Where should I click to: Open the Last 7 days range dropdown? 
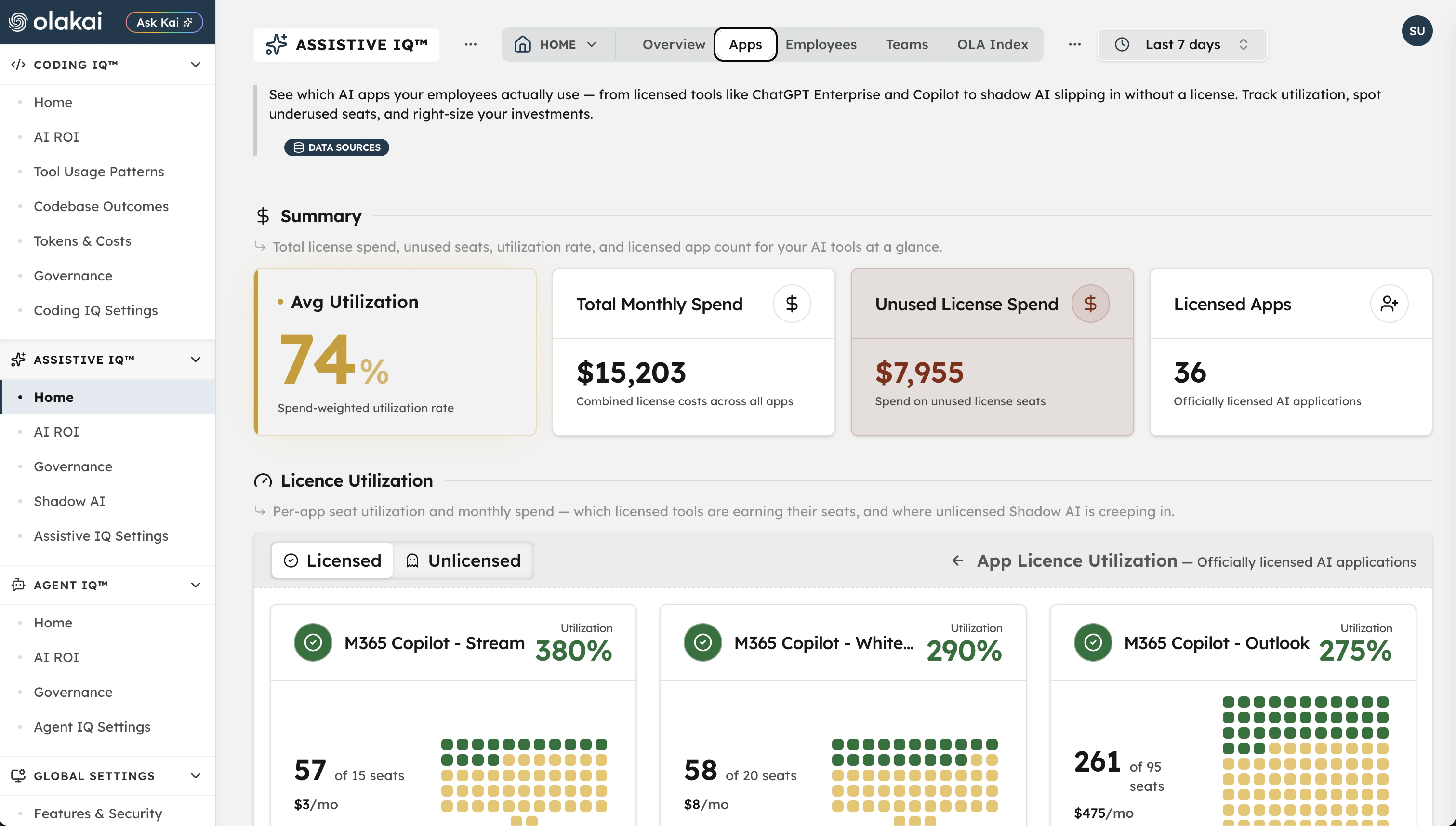(x=1182, y=44)
